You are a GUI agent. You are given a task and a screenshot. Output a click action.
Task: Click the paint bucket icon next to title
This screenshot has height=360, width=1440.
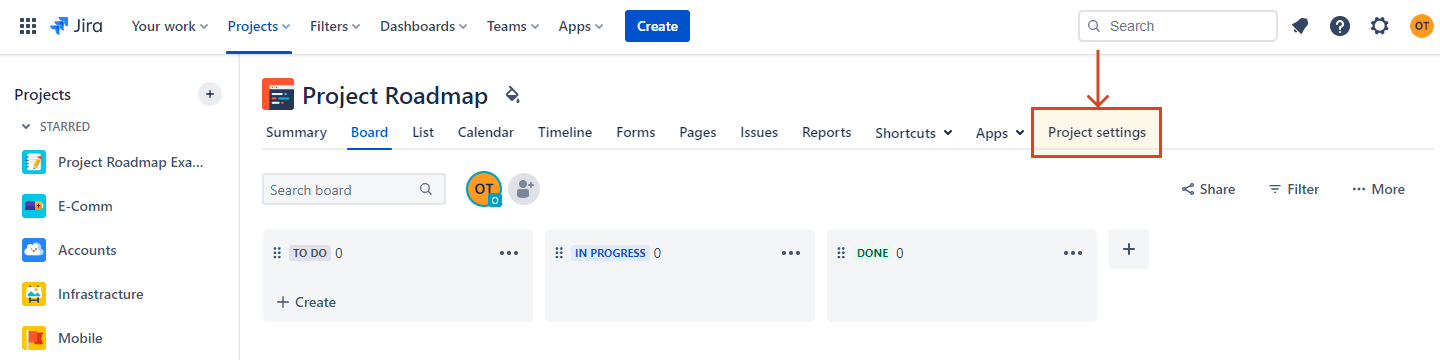click(513, 95)
